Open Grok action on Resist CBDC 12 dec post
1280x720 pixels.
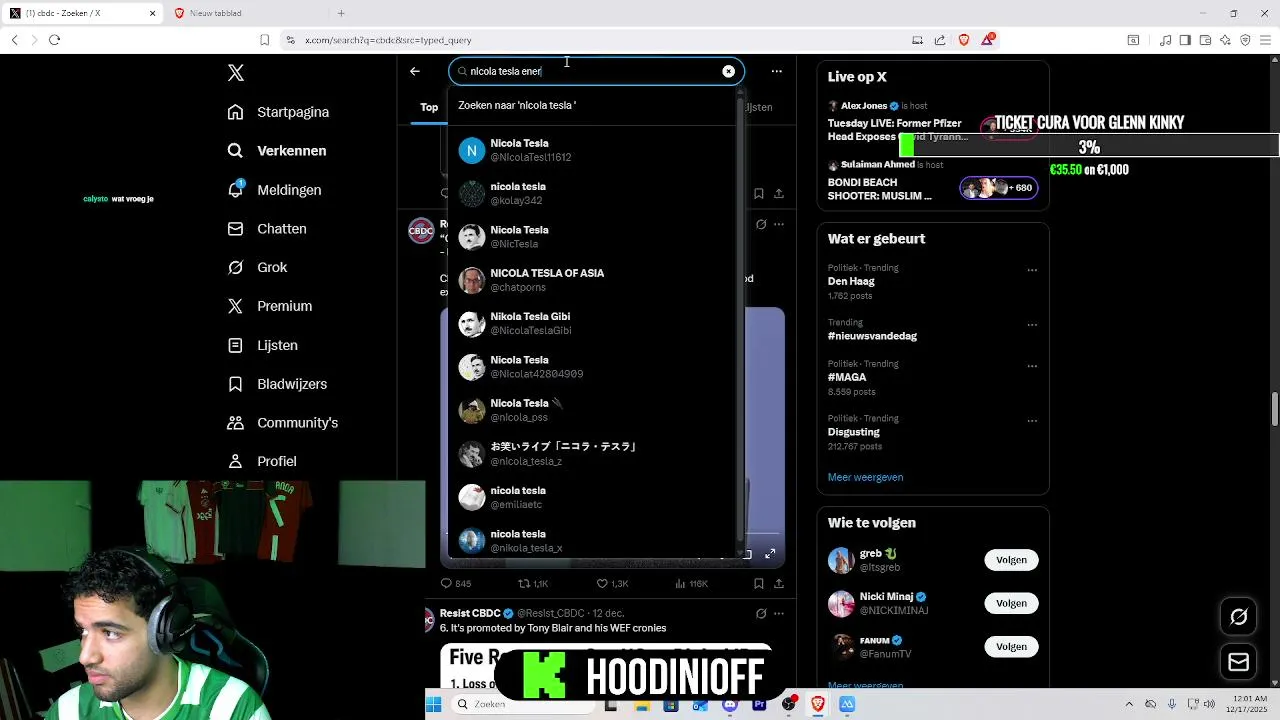click(761, 614)
